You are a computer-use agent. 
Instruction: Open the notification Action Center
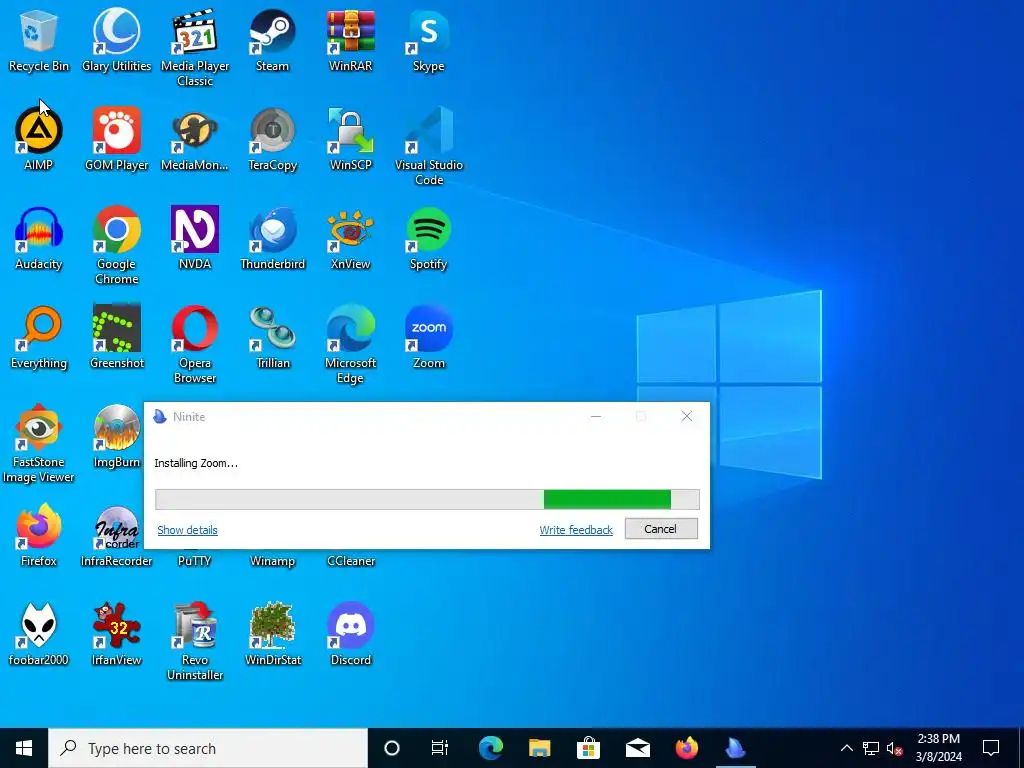(x=991, y=748)
